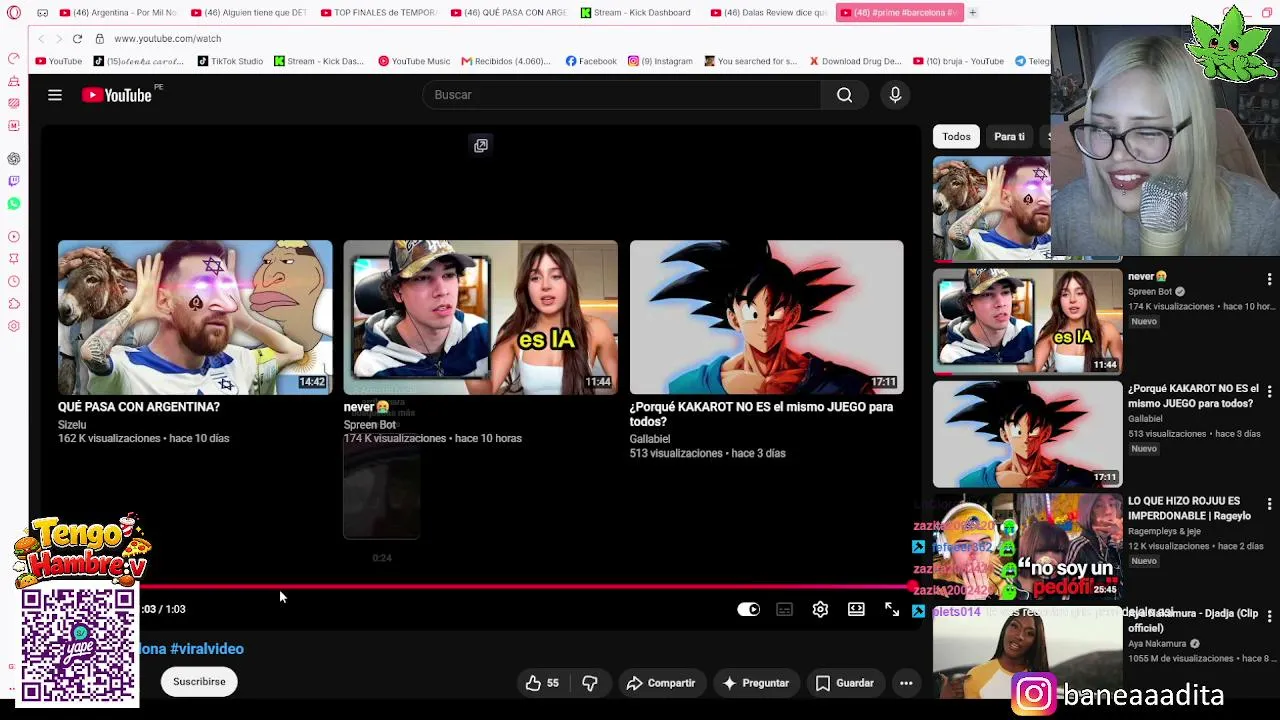Image resolution: width=1280 pixels, height=720 pixels.
Task: Click the Buscar search field
Action: (622, 95)
